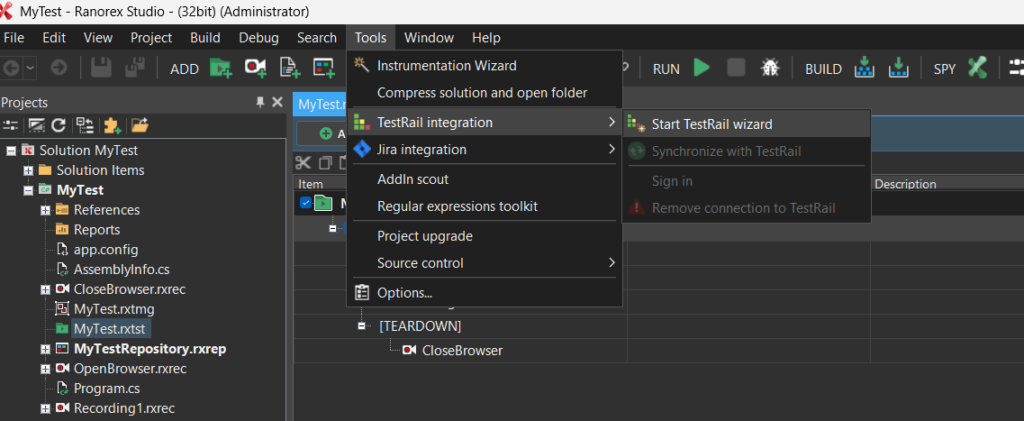Click the CloseBrowser module under TEARDOWN
This screenshot has width=1024, height=421.
coord(462,350)
